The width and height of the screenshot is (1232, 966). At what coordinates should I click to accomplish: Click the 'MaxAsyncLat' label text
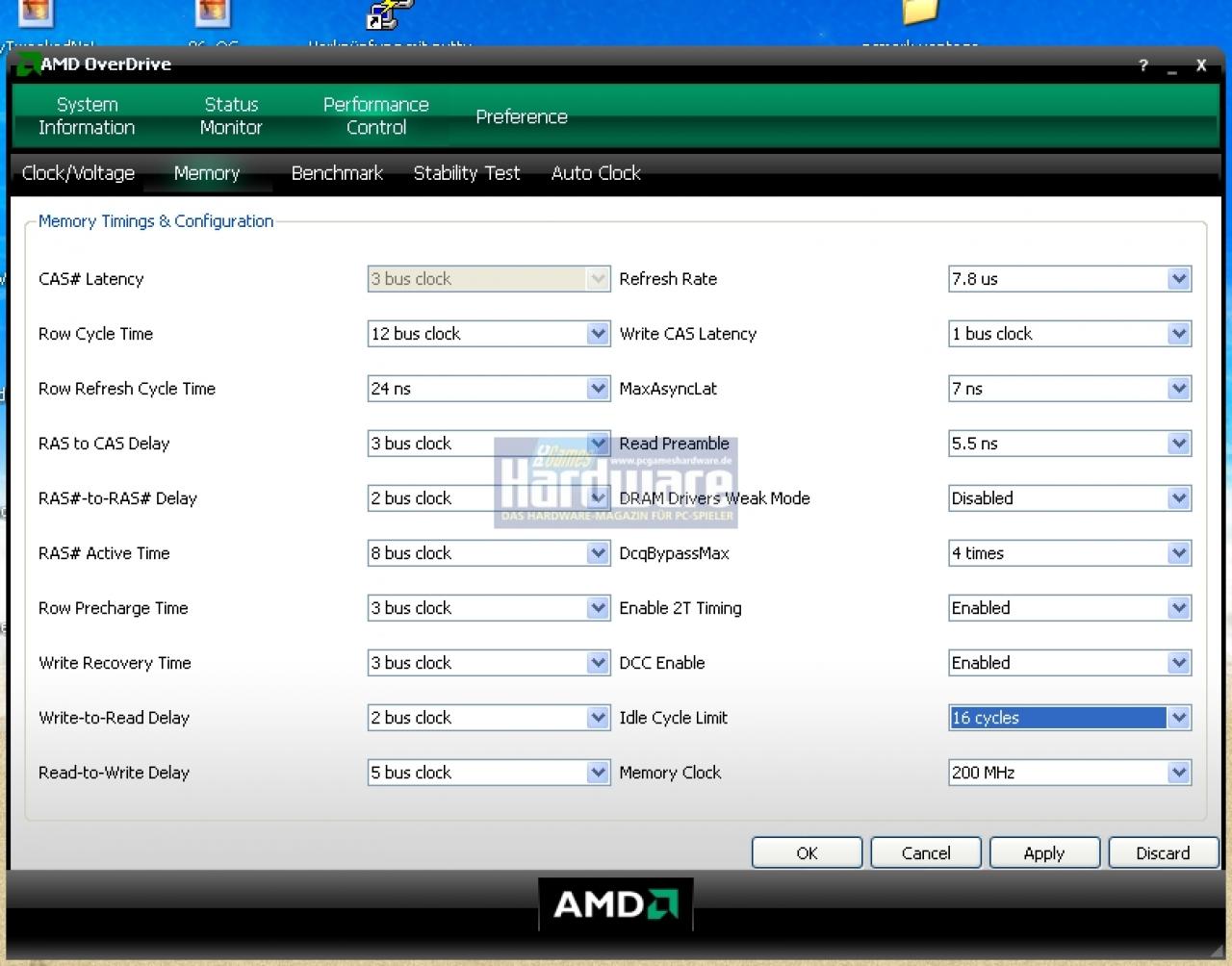coord(668,389)
